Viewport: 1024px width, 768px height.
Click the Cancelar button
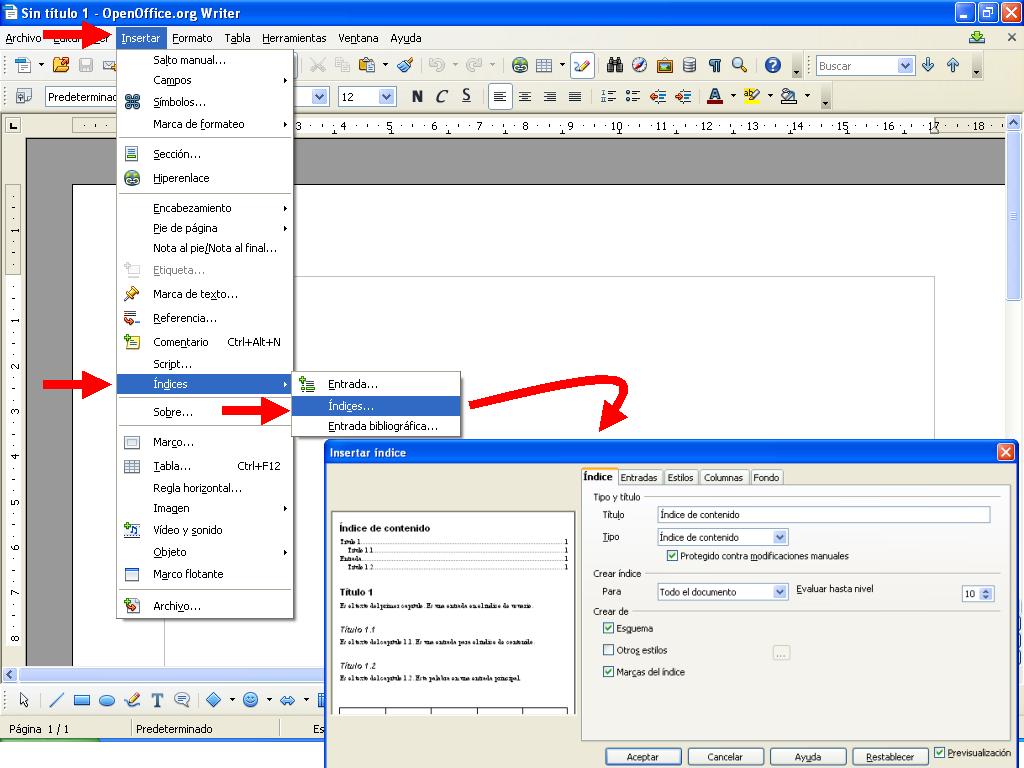click(725, 757)
